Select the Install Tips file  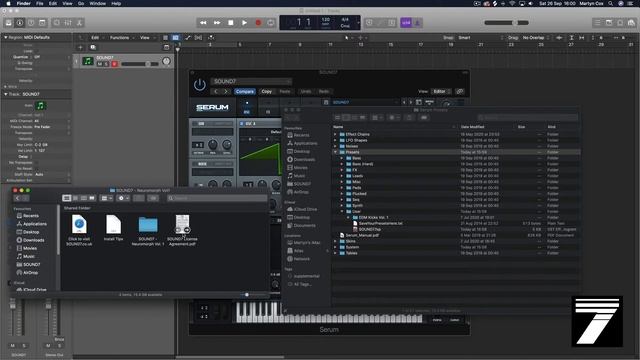click(113, 228)
